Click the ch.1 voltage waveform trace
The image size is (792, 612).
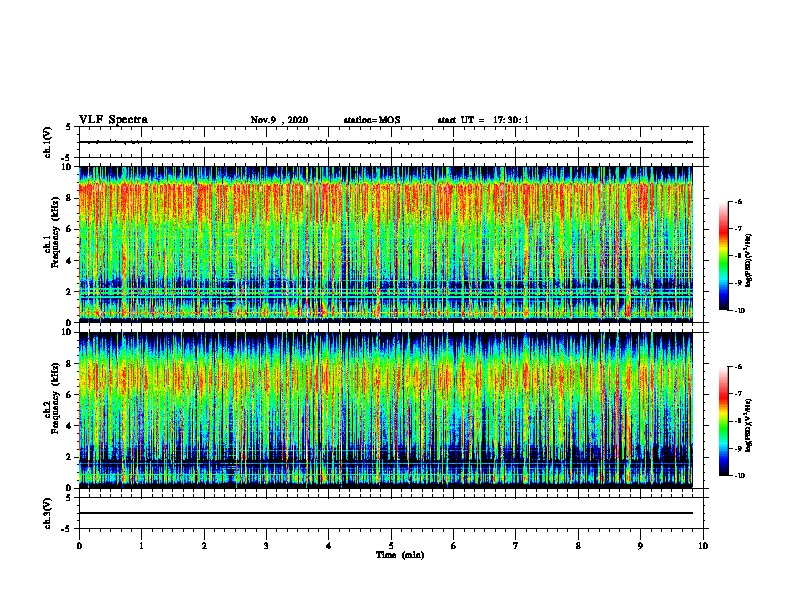coord(386,142)
